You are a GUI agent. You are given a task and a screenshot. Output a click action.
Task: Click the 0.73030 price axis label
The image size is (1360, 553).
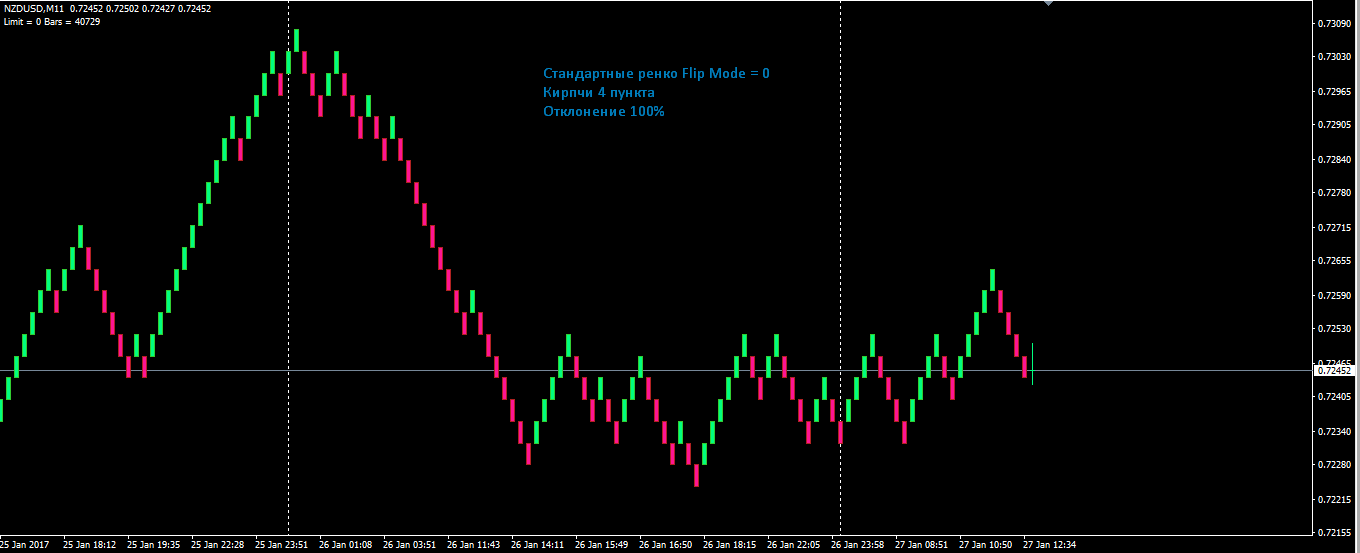click(1334, 57)
